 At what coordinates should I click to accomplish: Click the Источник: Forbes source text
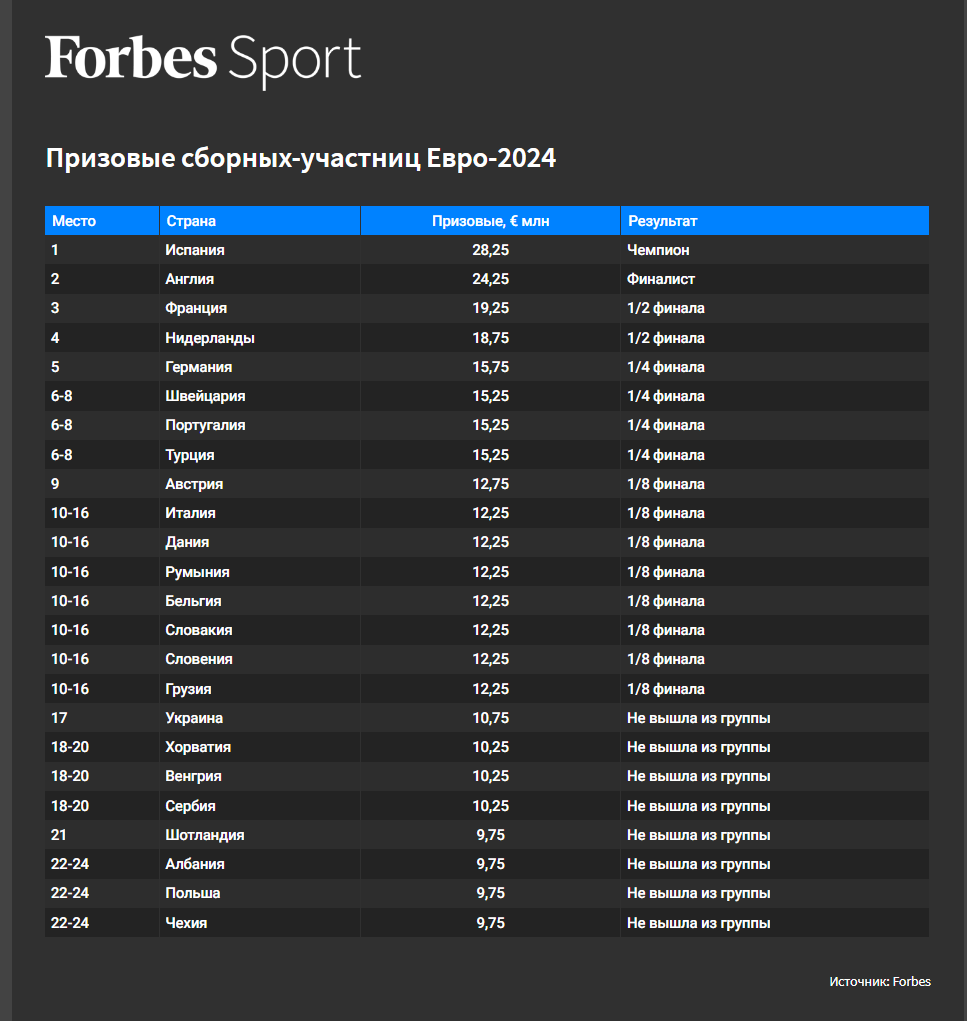(x=880, y=981)
